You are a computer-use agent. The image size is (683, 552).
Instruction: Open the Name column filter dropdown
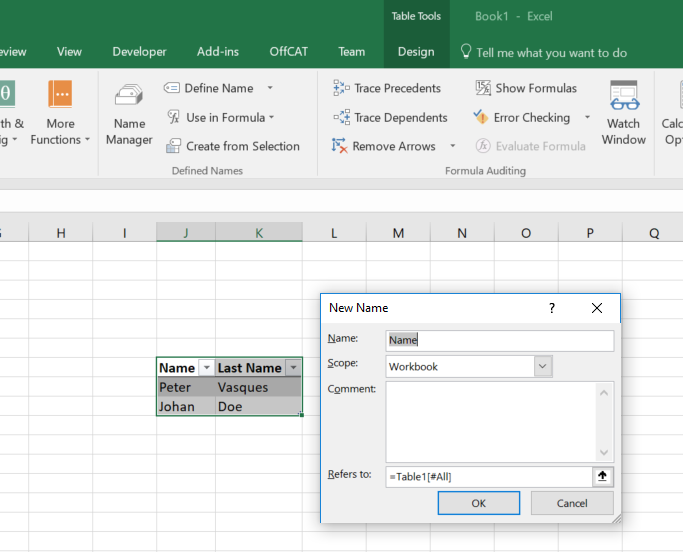(x=206, y=368)
